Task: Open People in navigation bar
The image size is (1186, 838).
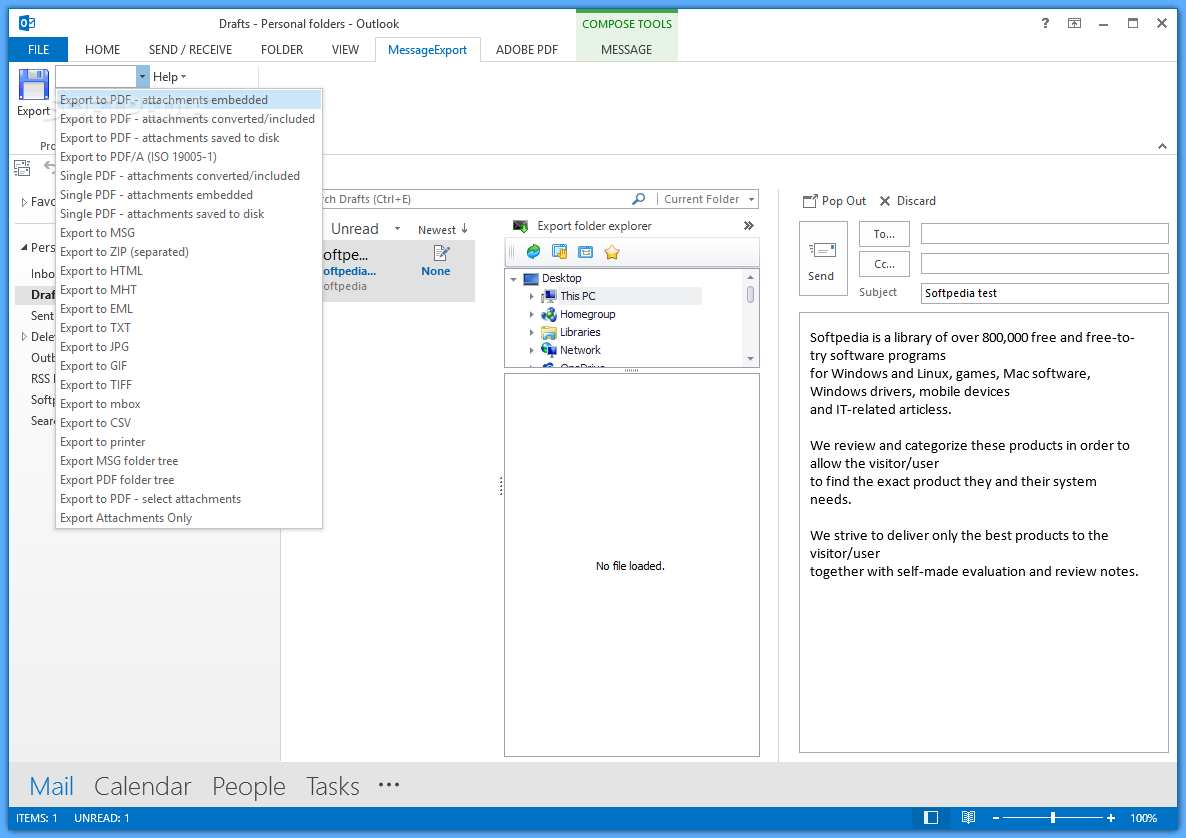Action: [x=249, y=786]
